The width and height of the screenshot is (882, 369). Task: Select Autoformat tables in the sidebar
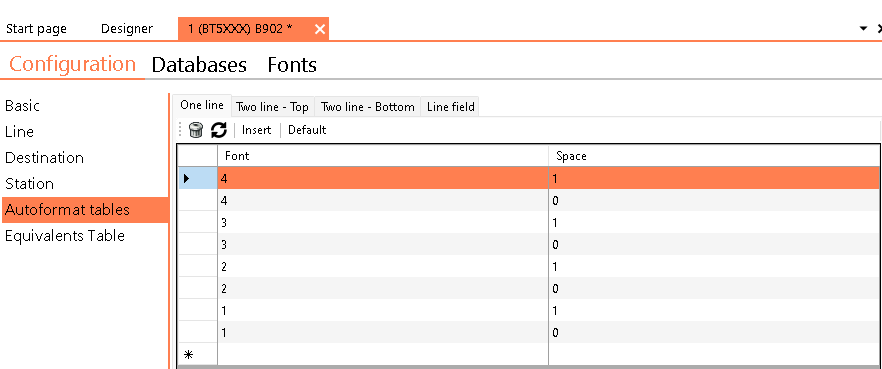click(85, 210)
